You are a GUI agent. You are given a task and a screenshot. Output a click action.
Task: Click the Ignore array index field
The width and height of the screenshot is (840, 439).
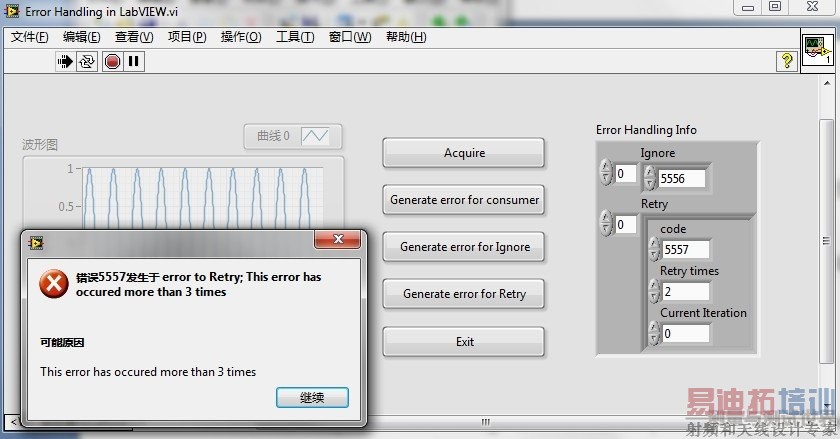point(625,173)
